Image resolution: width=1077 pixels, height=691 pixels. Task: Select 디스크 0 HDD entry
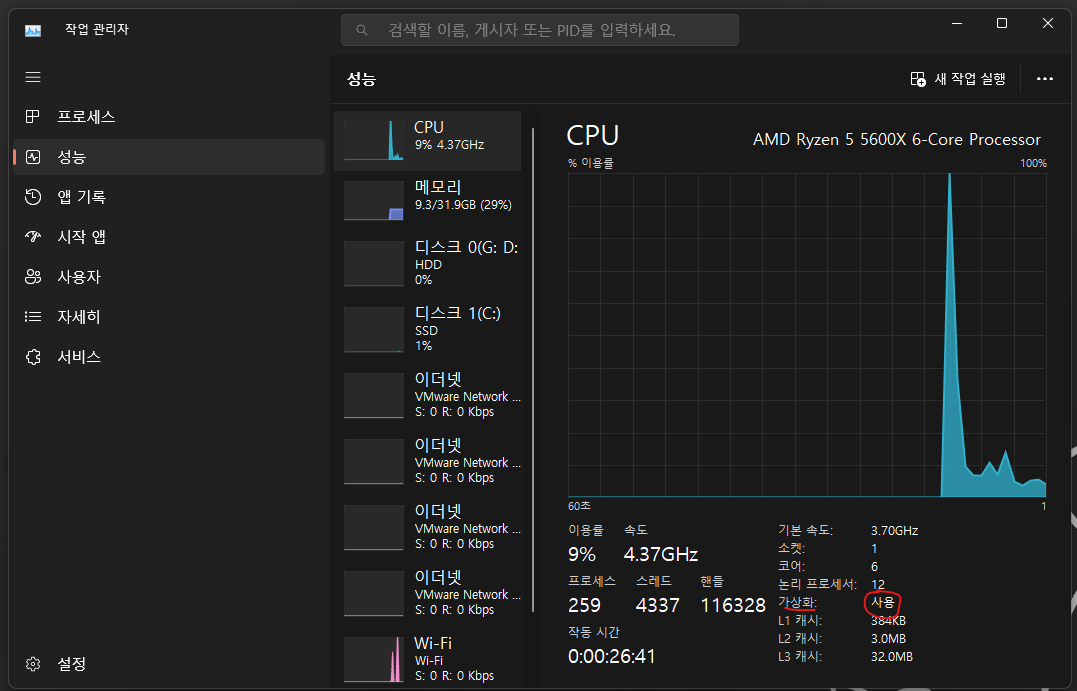[427, 263]
